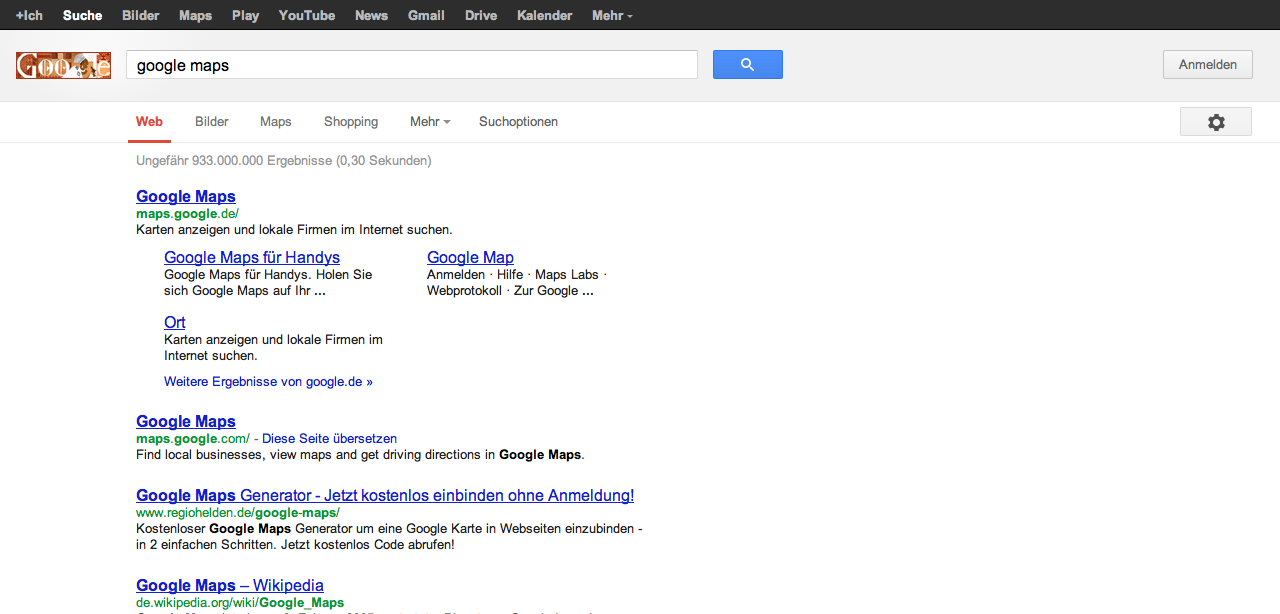Open the Google Maps – Wikipedia result
This screenshot has width=1280, height=614.
(x=230, y=585)
